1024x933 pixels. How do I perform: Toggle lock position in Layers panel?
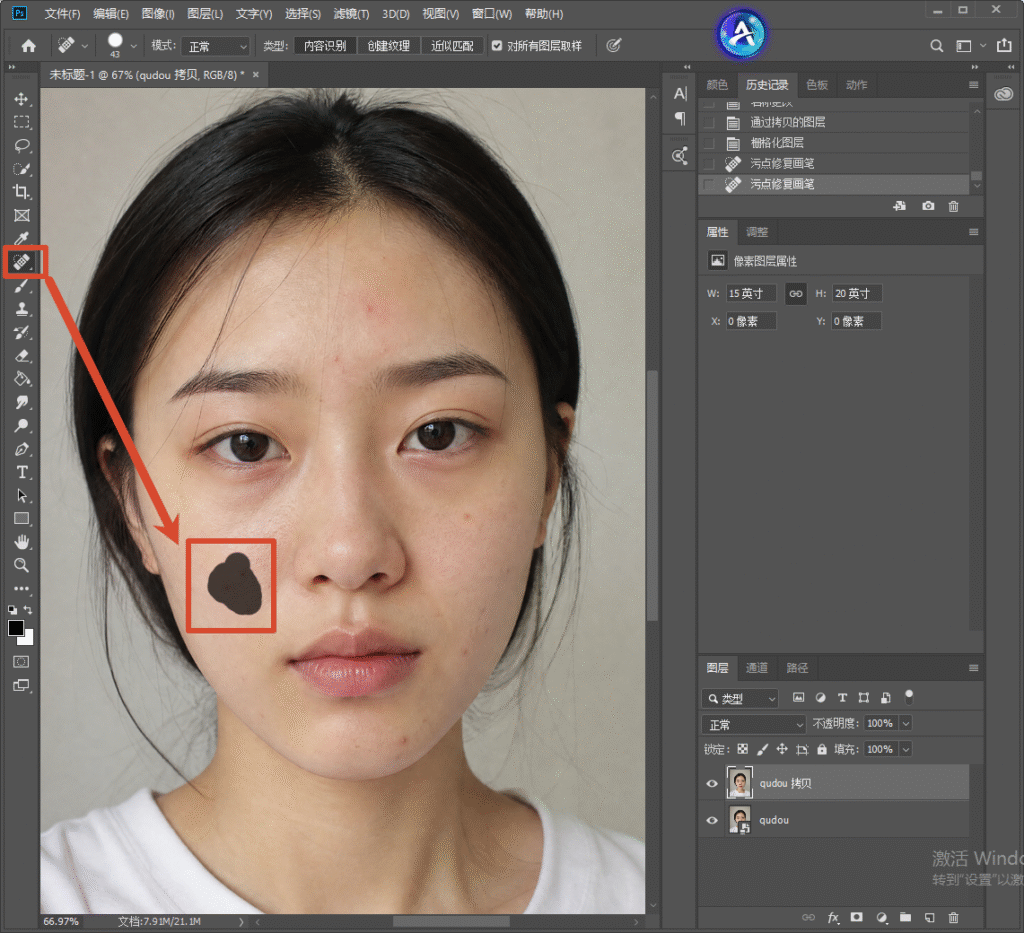tap(782, 749)
